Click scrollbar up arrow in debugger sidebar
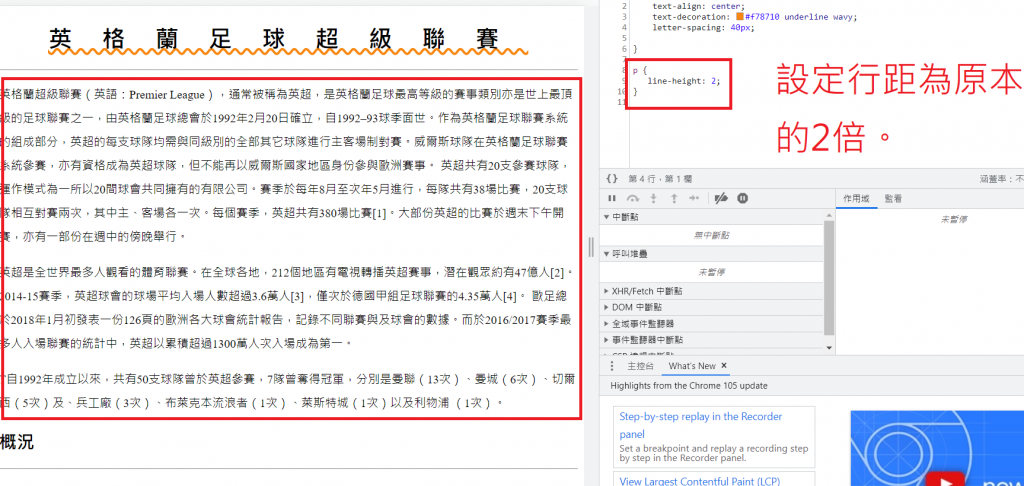Image resolution: width=1024 pixels, height=486 pixels. point(829,215)
